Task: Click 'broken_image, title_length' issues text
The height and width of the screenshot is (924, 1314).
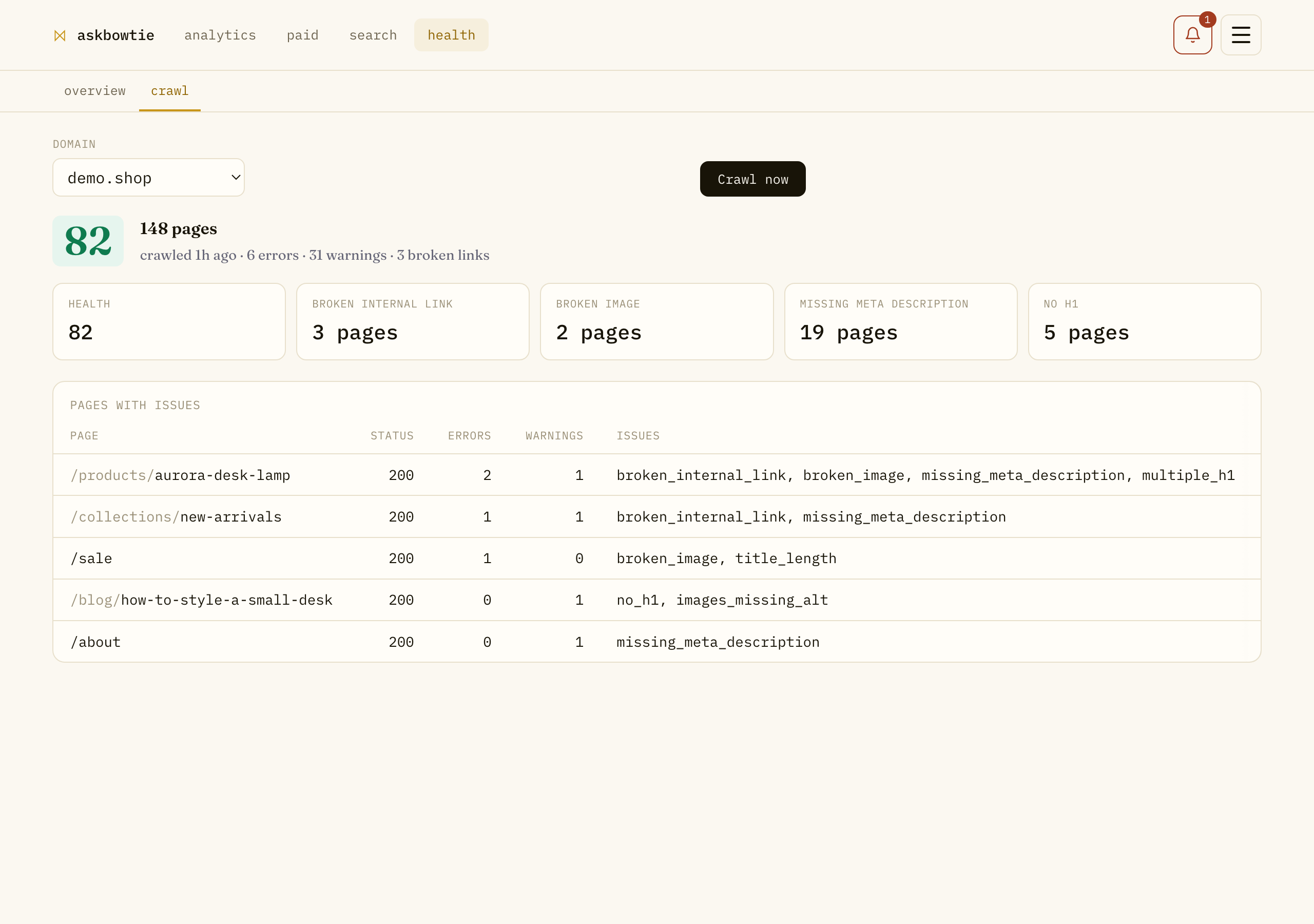Action: (x=726, y=559)
